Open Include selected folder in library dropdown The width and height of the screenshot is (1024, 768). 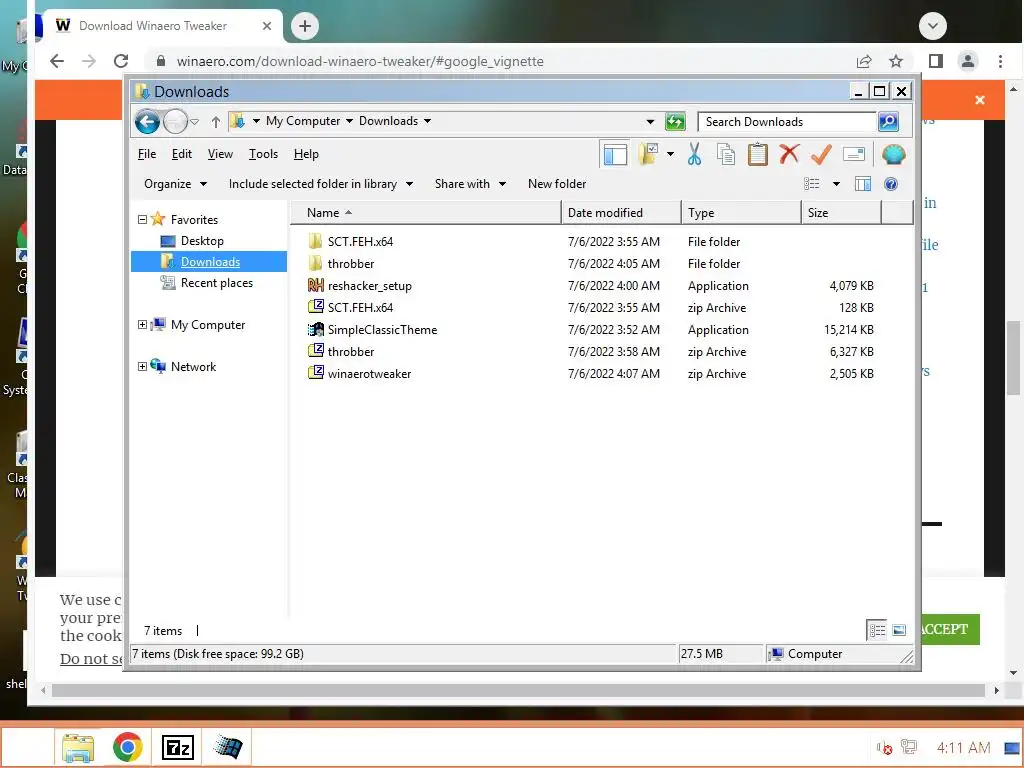320,184
